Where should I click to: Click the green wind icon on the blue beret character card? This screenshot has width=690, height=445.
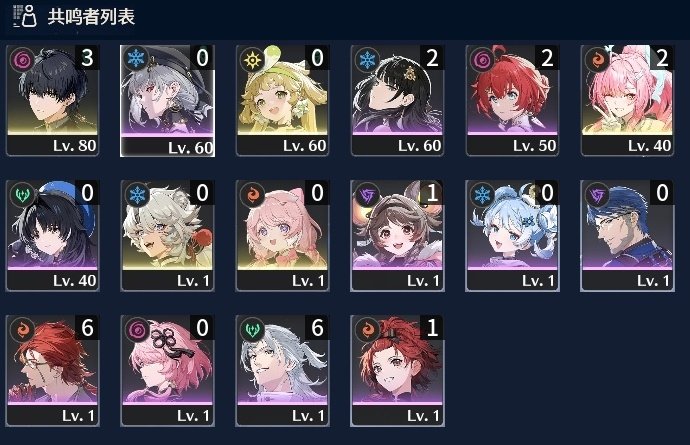(22, 194)
